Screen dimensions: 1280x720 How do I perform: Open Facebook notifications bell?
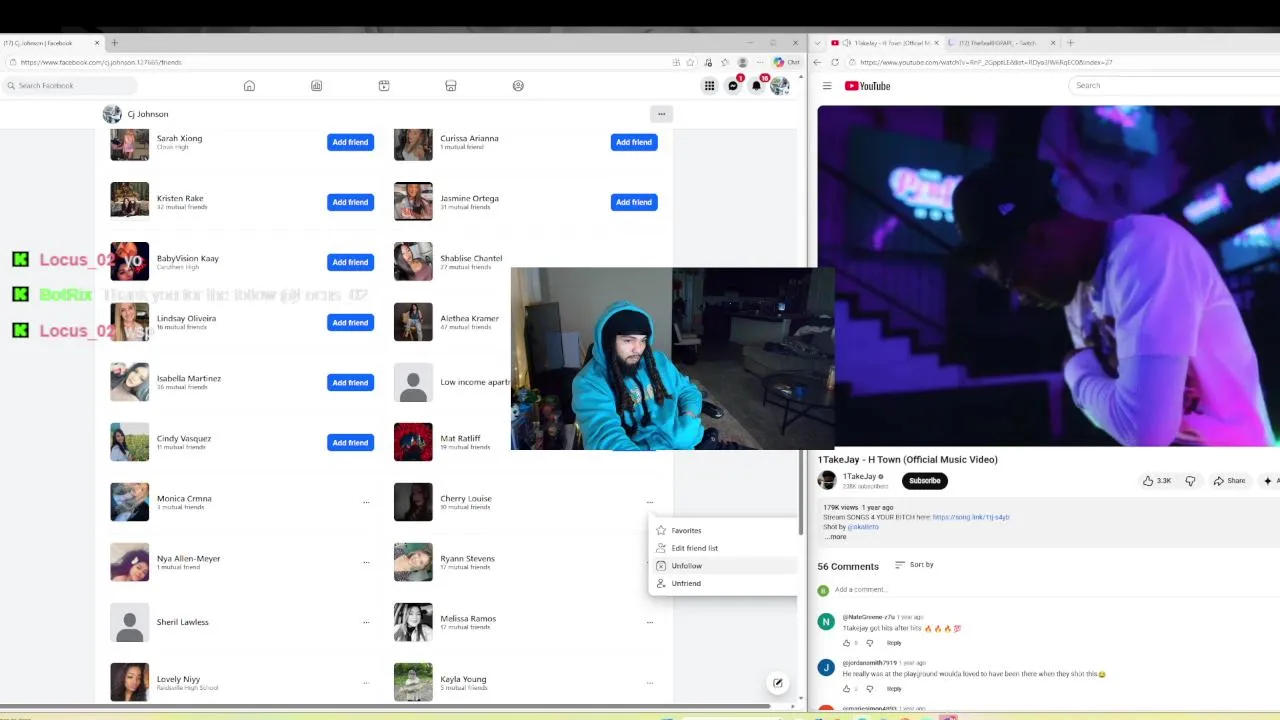[x=757, y=86]
